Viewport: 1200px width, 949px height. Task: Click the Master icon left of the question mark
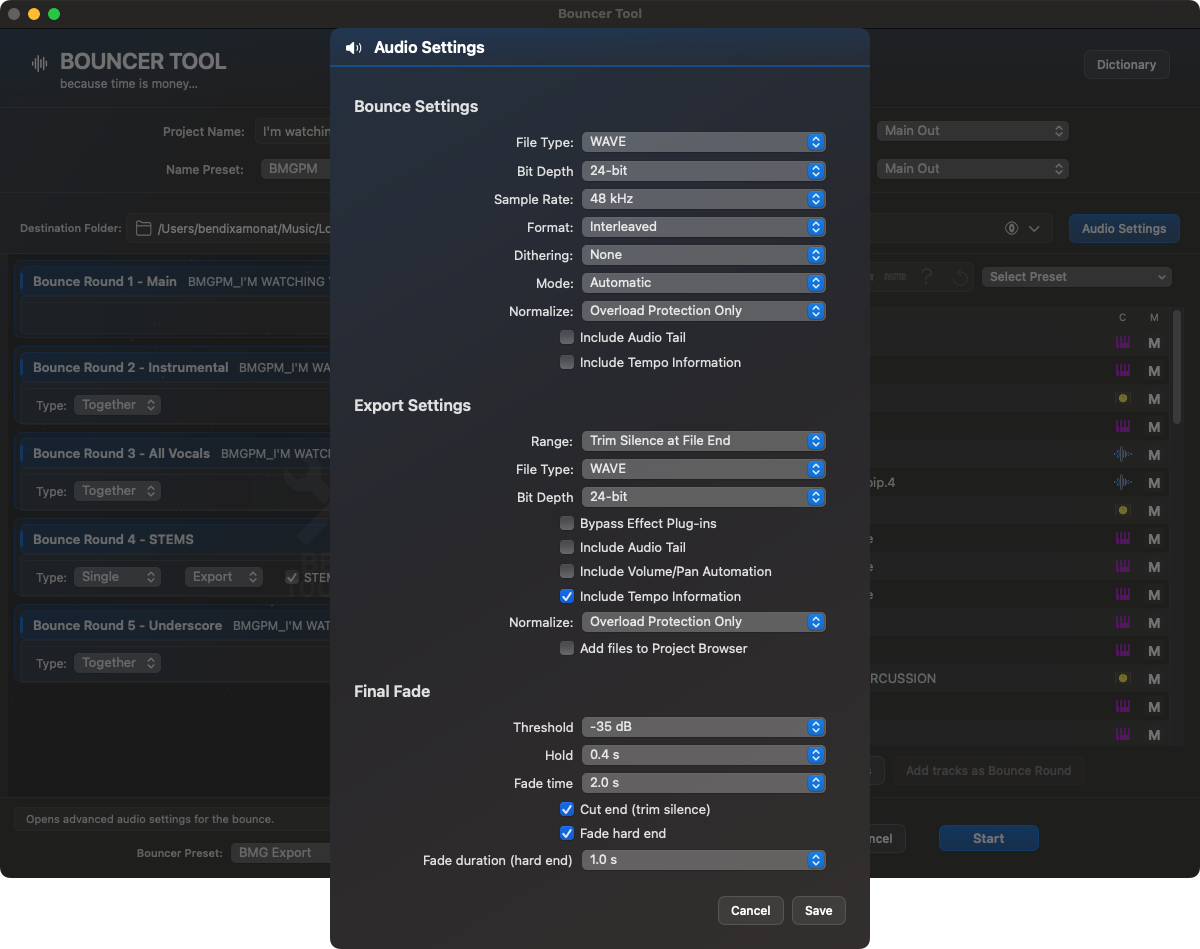pos(895,277)
